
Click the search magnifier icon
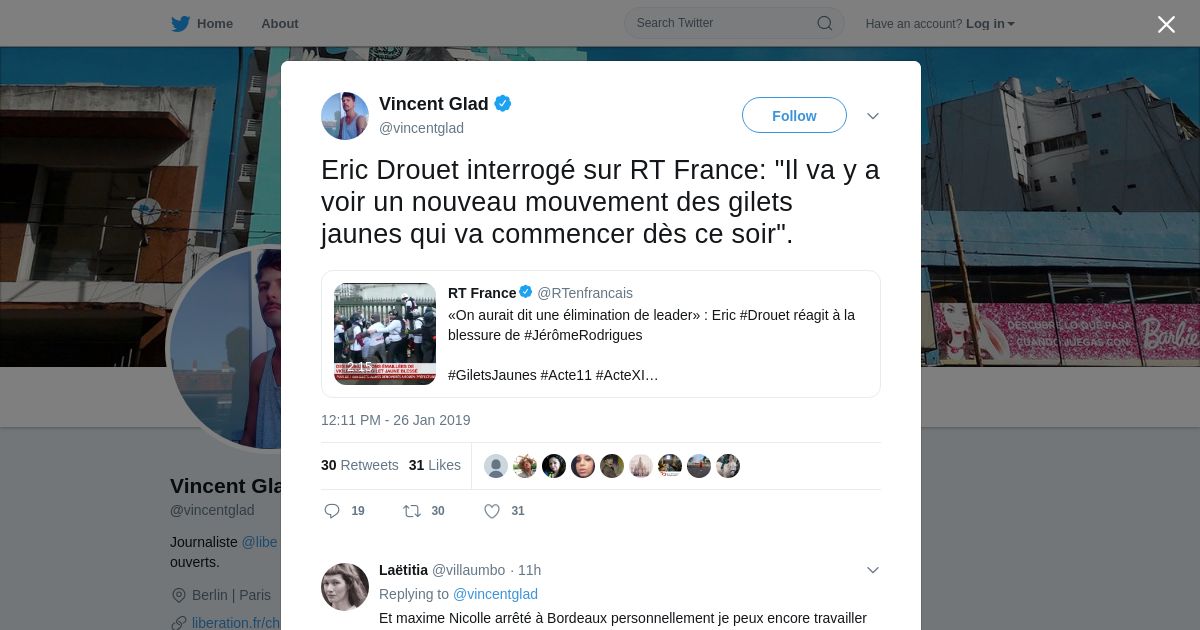click(x=825, y=23)
